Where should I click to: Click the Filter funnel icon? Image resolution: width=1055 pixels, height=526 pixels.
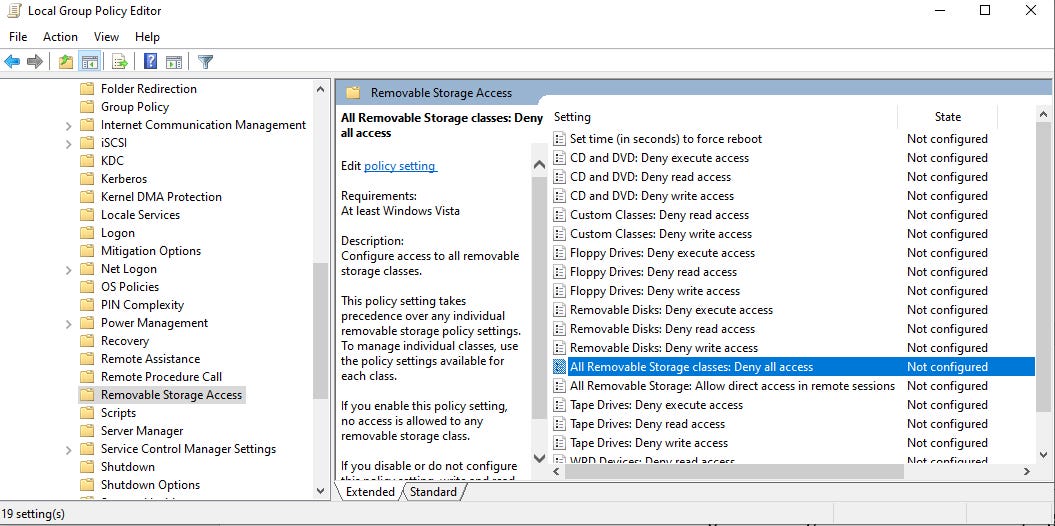coord(205,62)
